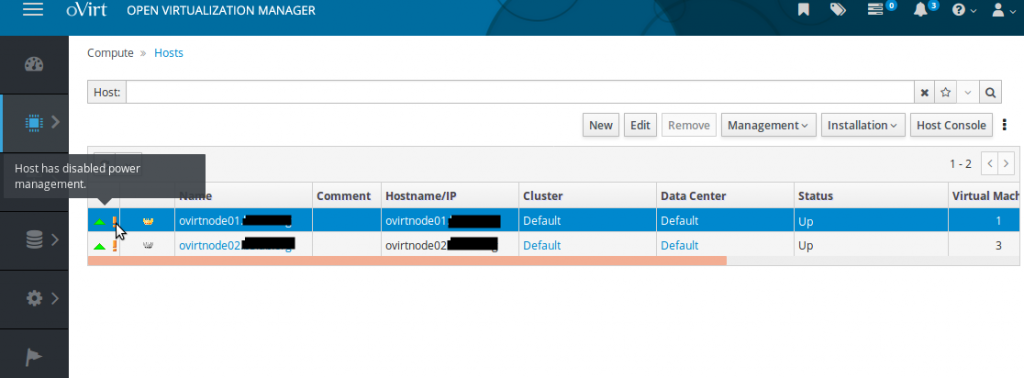The height and width of the screenshot is (378, 1024).
Task: Open the tags icon in header
Action: (838, 10)
